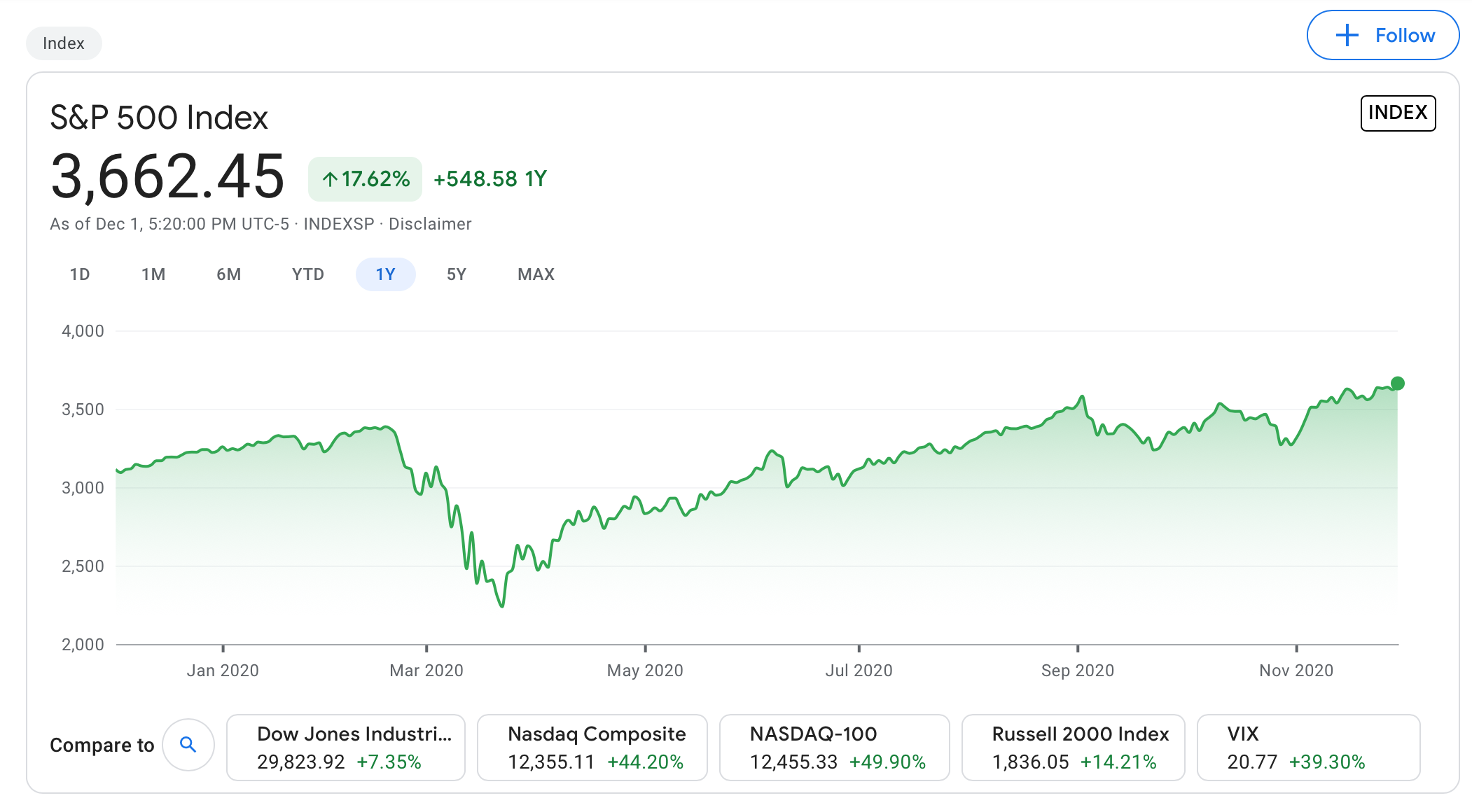Click the Compare to label
This screenshot has height=812, width=1472.
pos(102,745)
